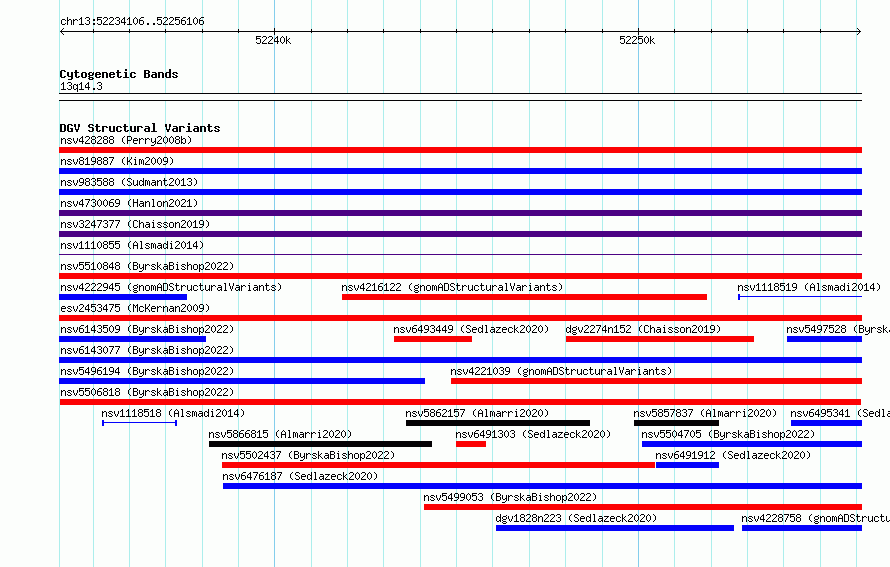Select the short blue bar under nsv4222945

point(123,297)
